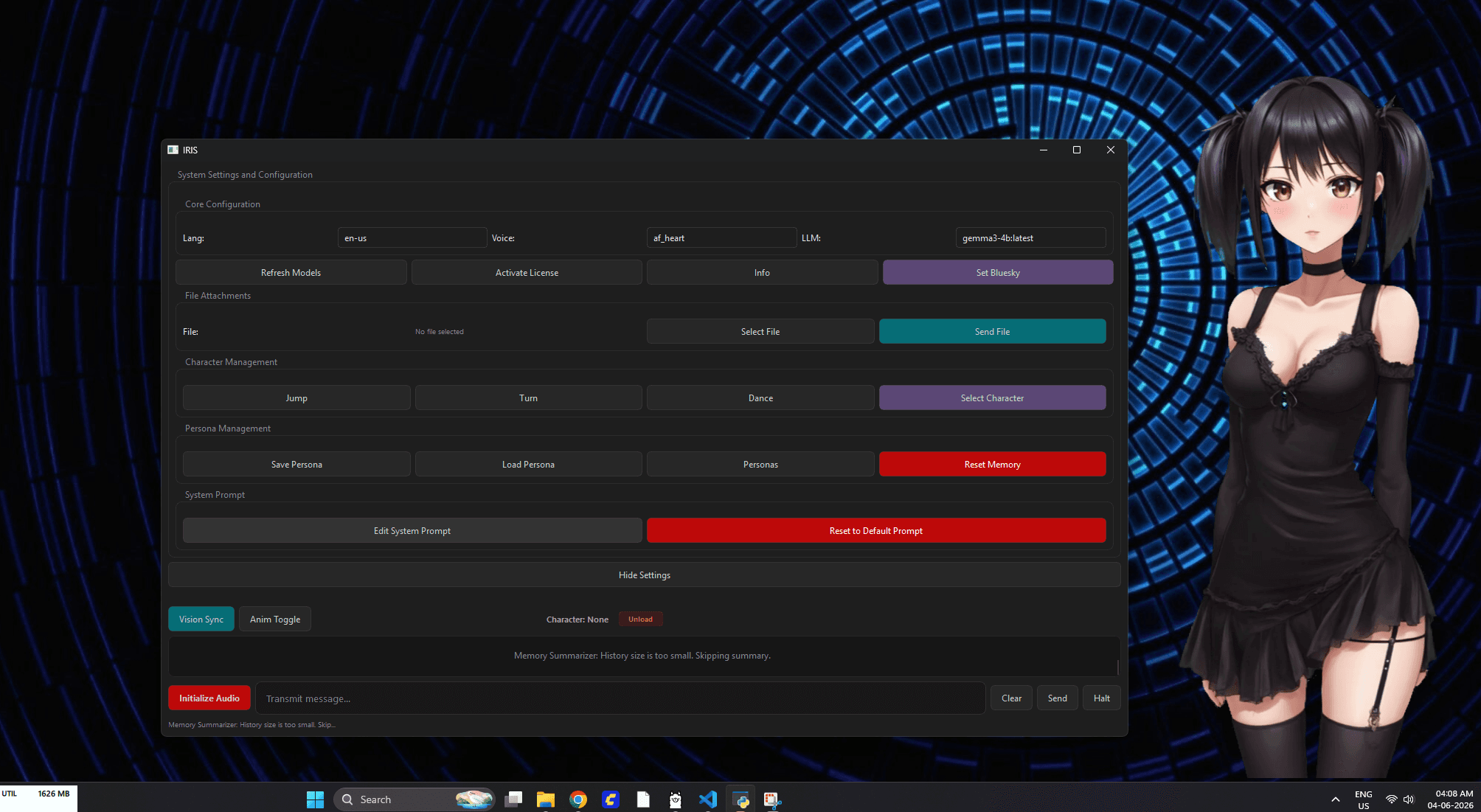
Task: Open the LLM dropdown showing gemma3-4b:latest
Action: click(x=1030, y=237)
